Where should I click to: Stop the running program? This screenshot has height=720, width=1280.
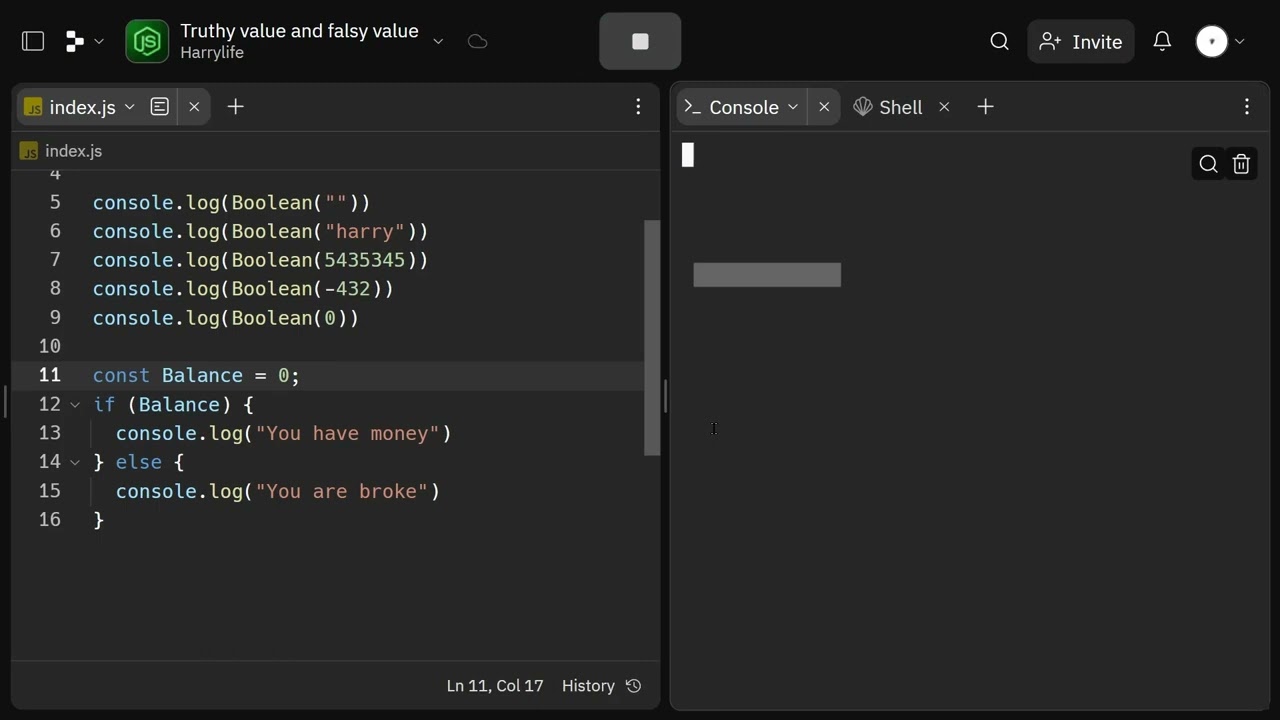(x=640, y=41)
